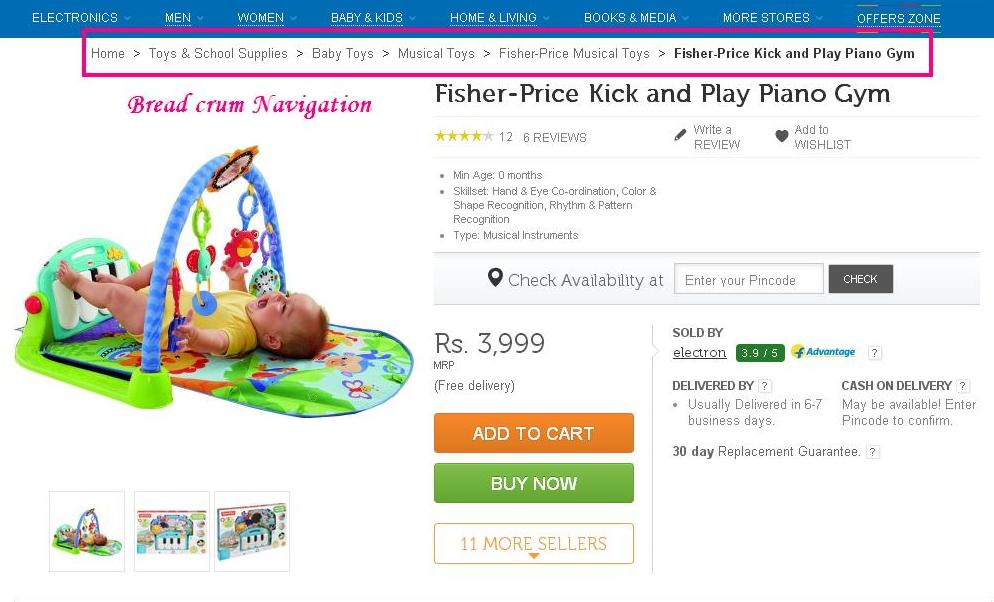
Task: Click the star rating icons
Action: [x=464, y=137]
